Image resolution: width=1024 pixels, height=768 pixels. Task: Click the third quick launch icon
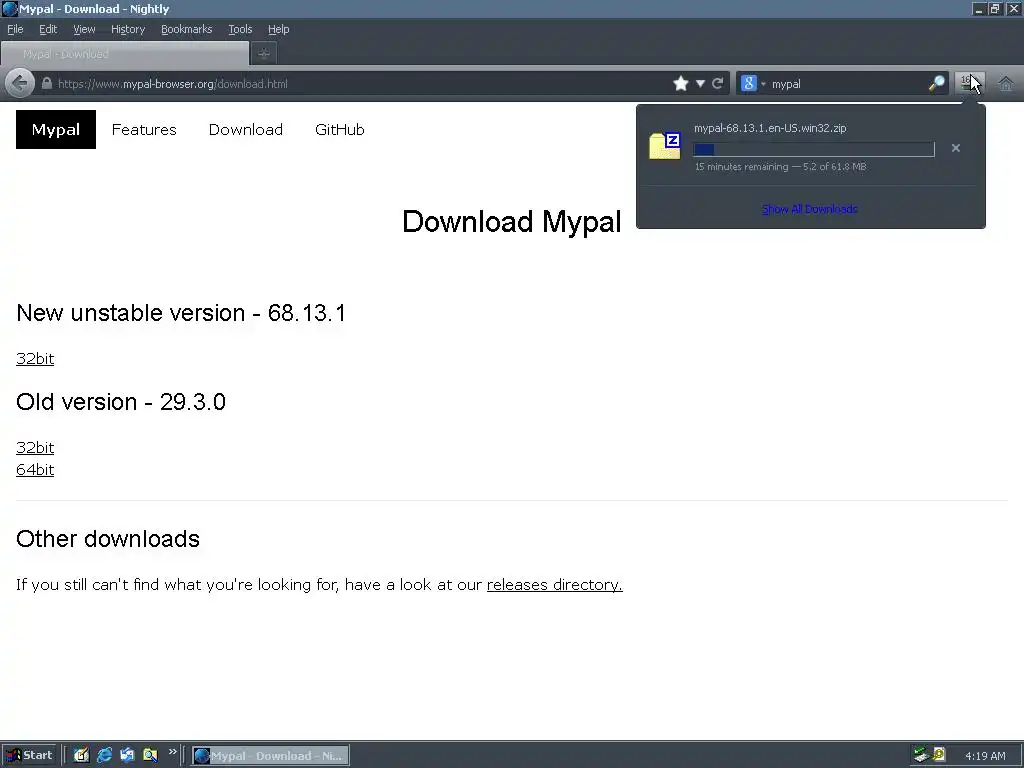(127, 756)
